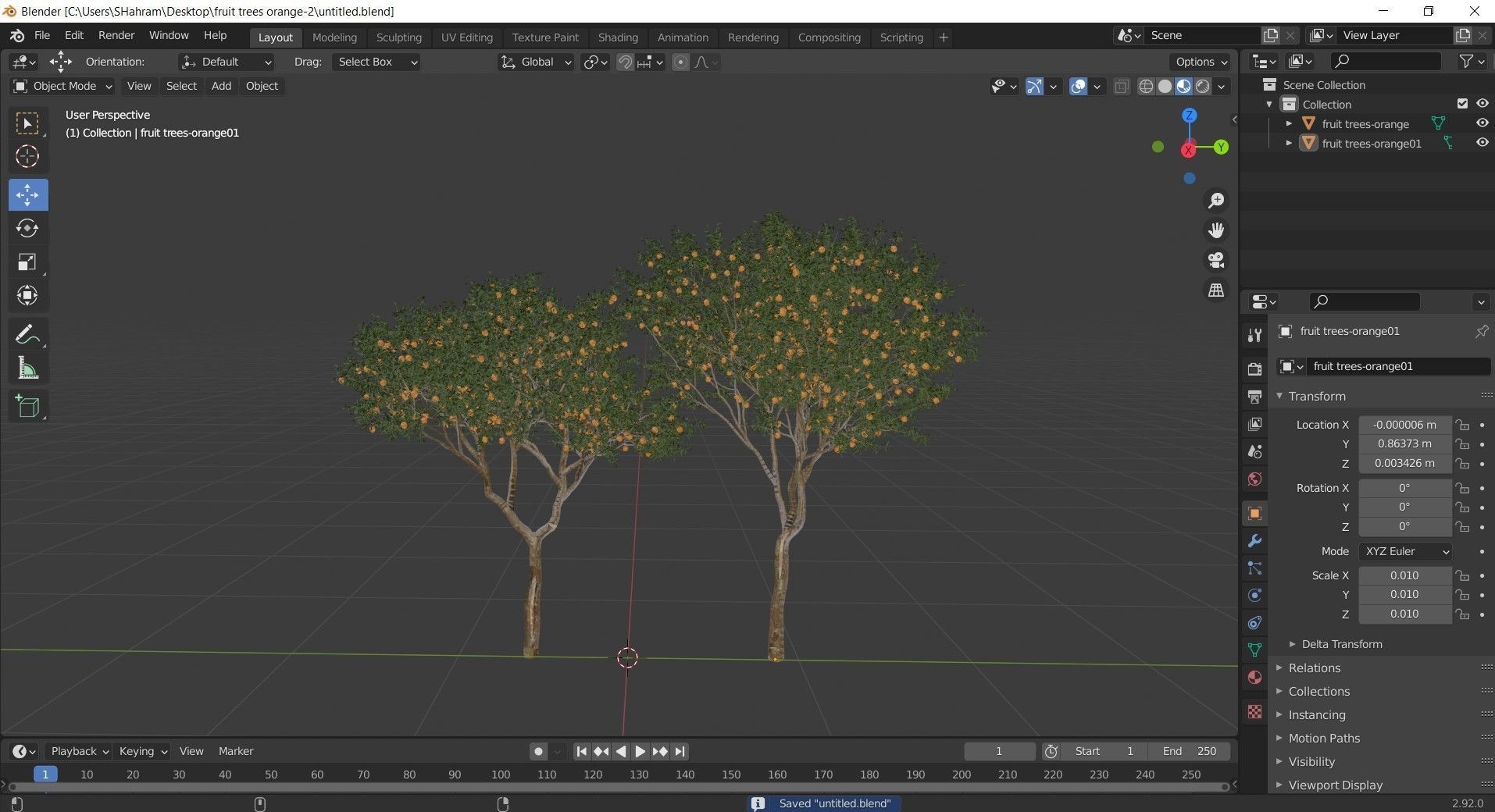This screenshot has width=1495, height=812.
Task: Switch to rendered shading mode
Action: point(1203,87)
